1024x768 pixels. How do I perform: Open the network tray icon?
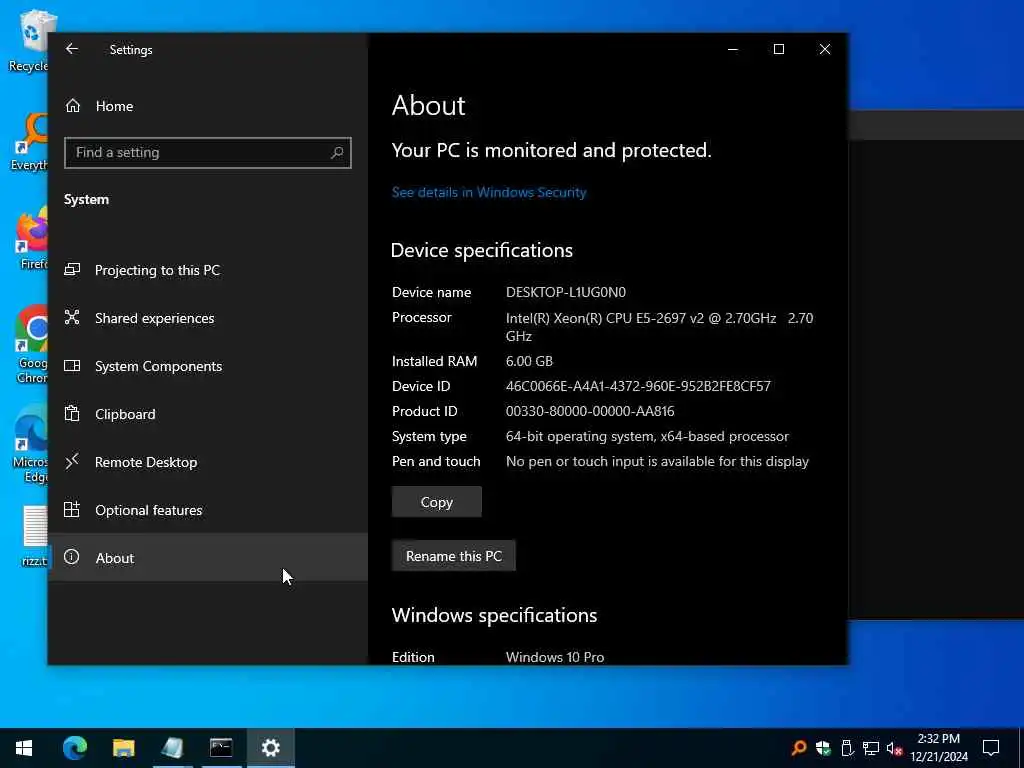[x=871, y=748]
